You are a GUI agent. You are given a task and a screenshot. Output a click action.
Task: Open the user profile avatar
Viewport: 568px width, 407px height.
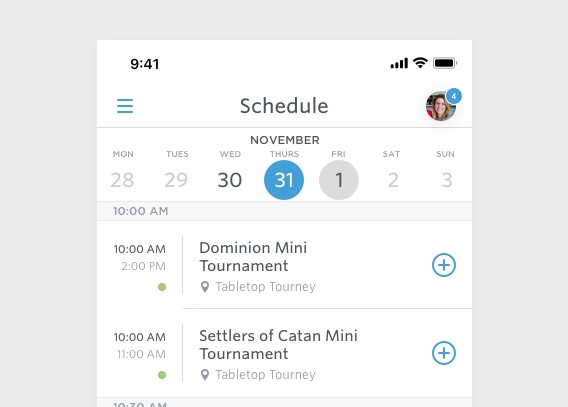pyautogui.click(x=440, y=106)
